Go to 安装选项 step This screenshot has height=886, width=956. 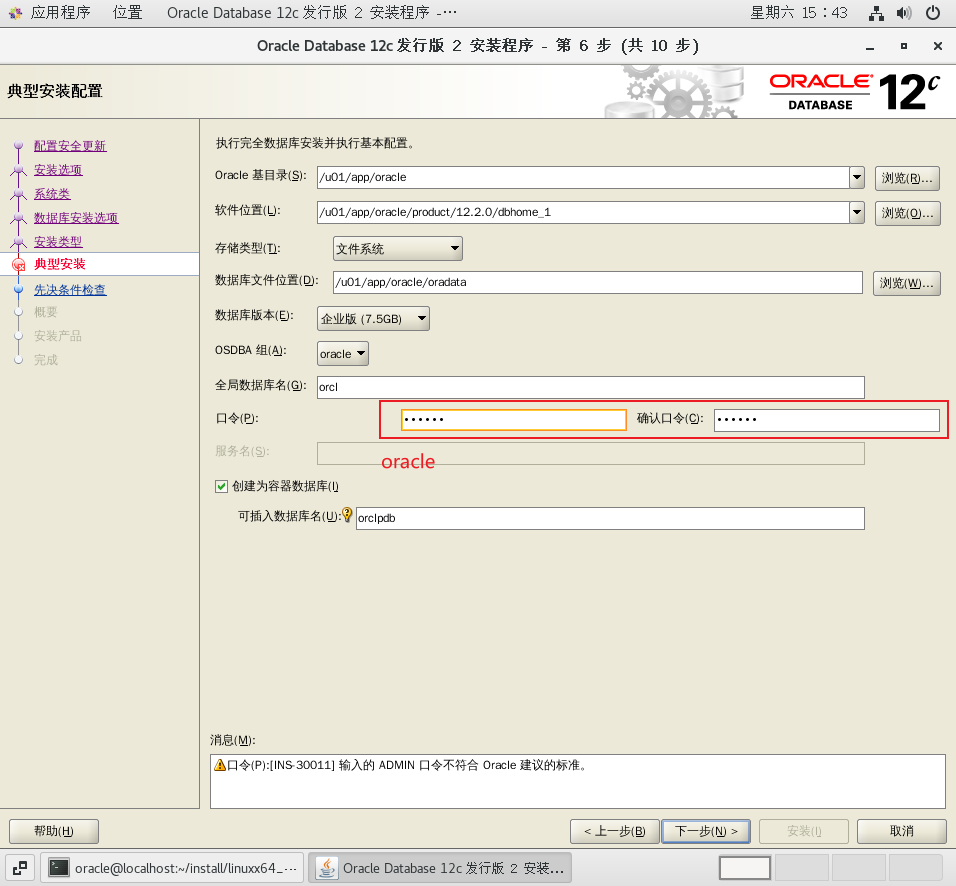[x=58, y=170]
